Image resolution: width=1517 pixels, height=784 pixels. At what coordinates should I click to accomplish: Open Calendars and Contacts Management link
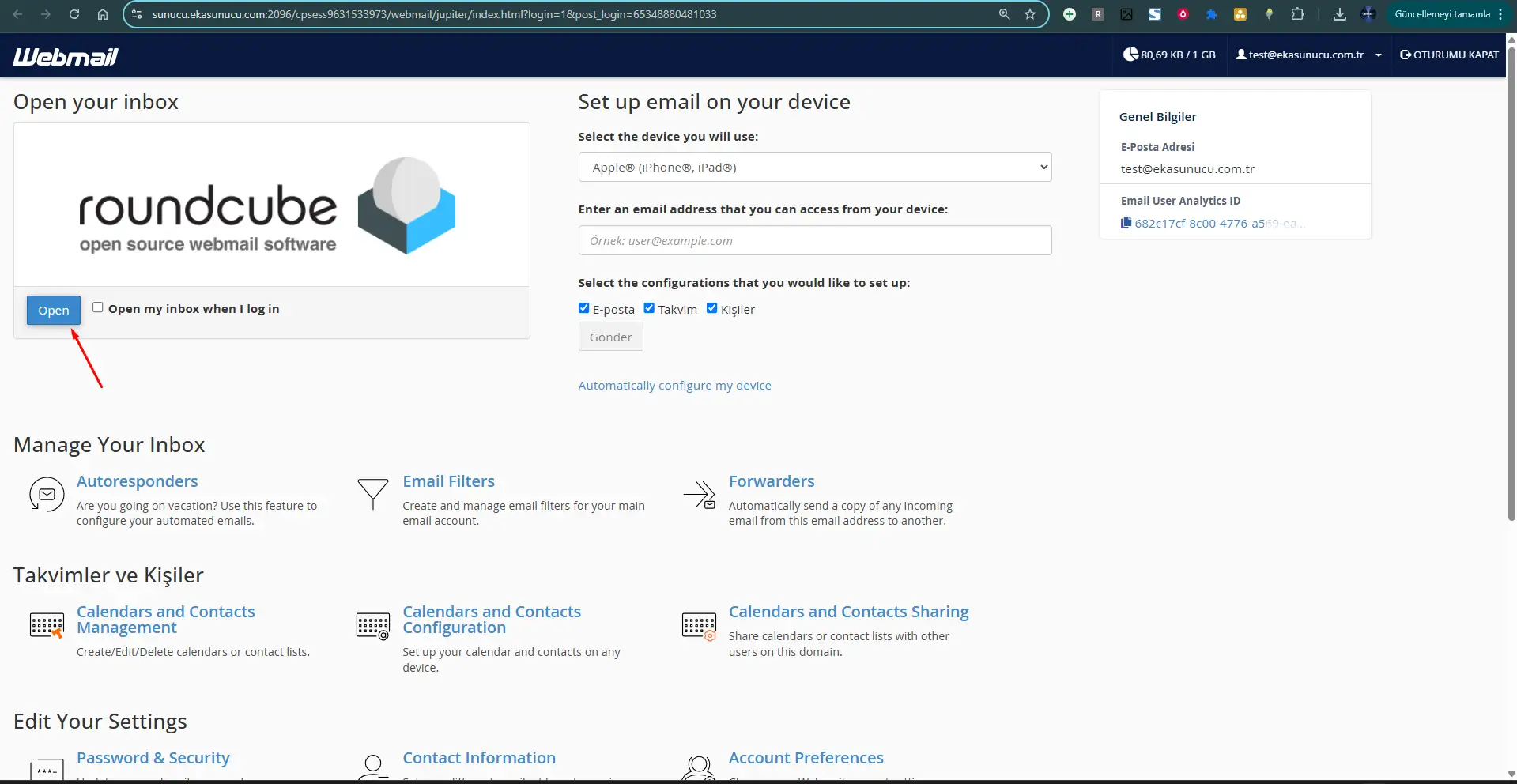tap(165, 620)
